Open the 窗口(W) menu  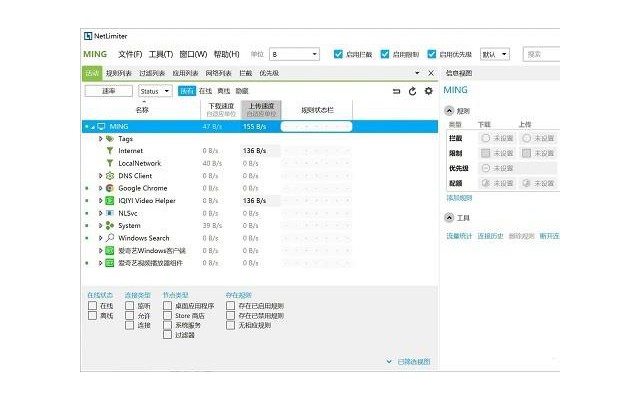(193, 54)
